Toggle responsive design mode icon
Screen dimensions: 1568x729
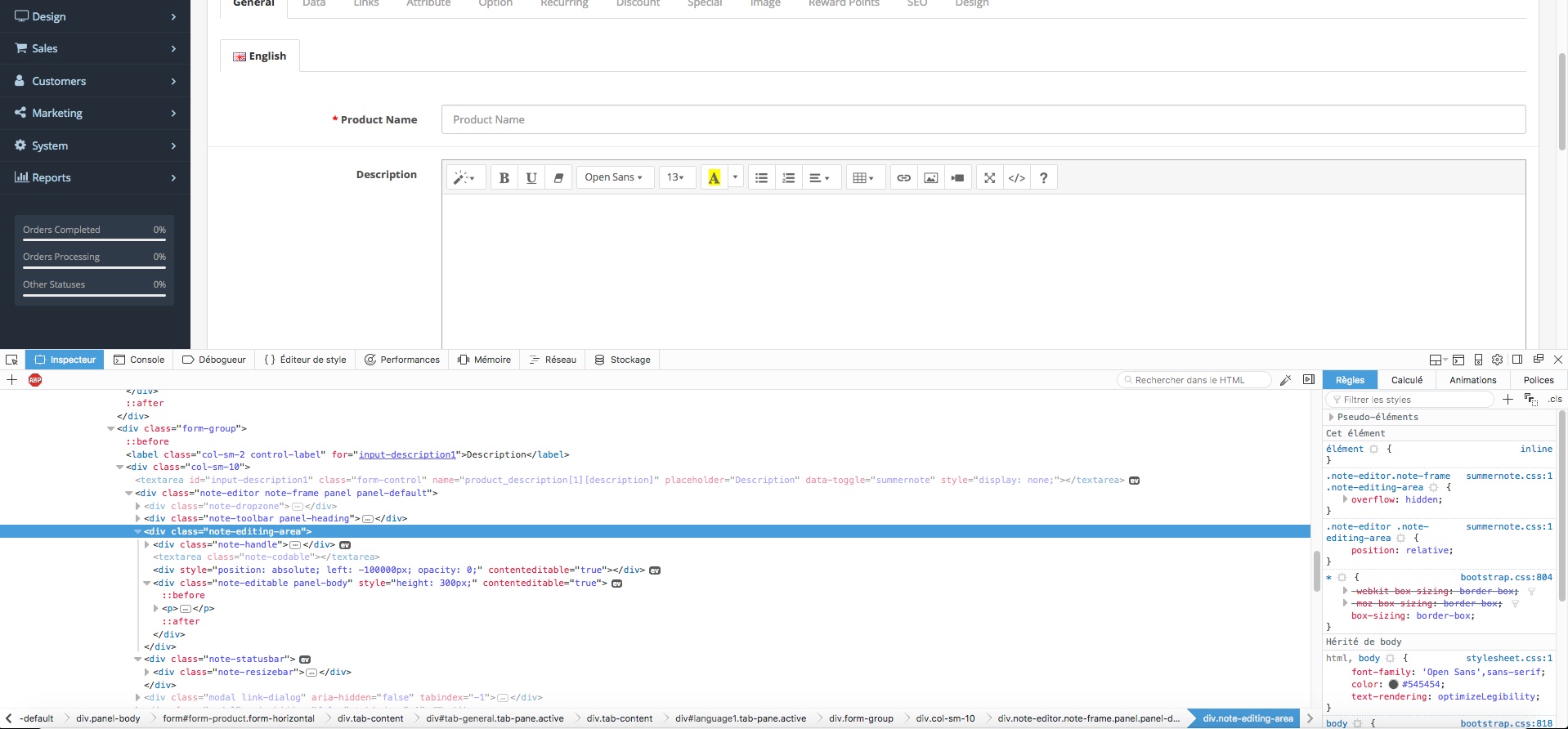pos(1478,360)
